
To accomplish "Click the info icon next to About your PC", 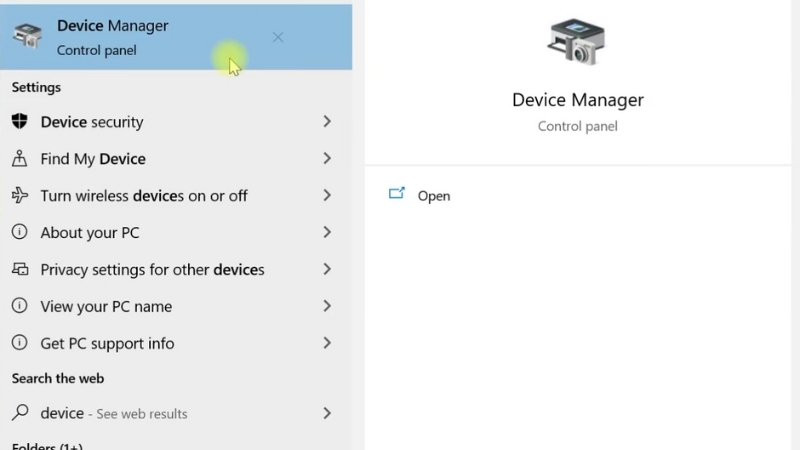I will 19,233.
